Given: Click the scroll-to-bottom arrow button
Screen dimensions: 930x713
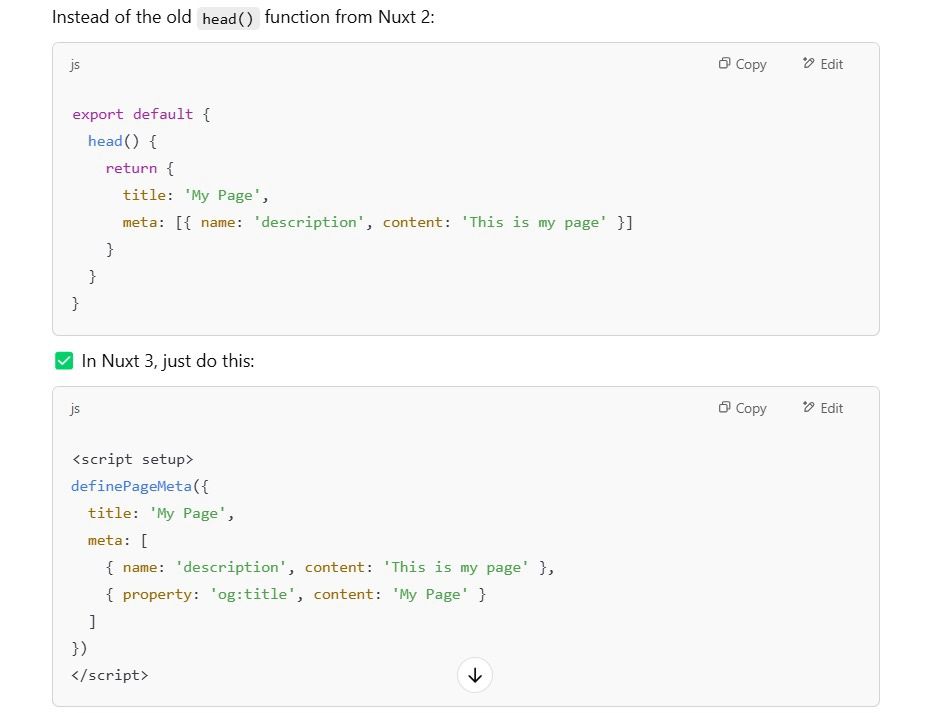Looking at the screenshot, I should pyautogui.click(x=474, y=675).
